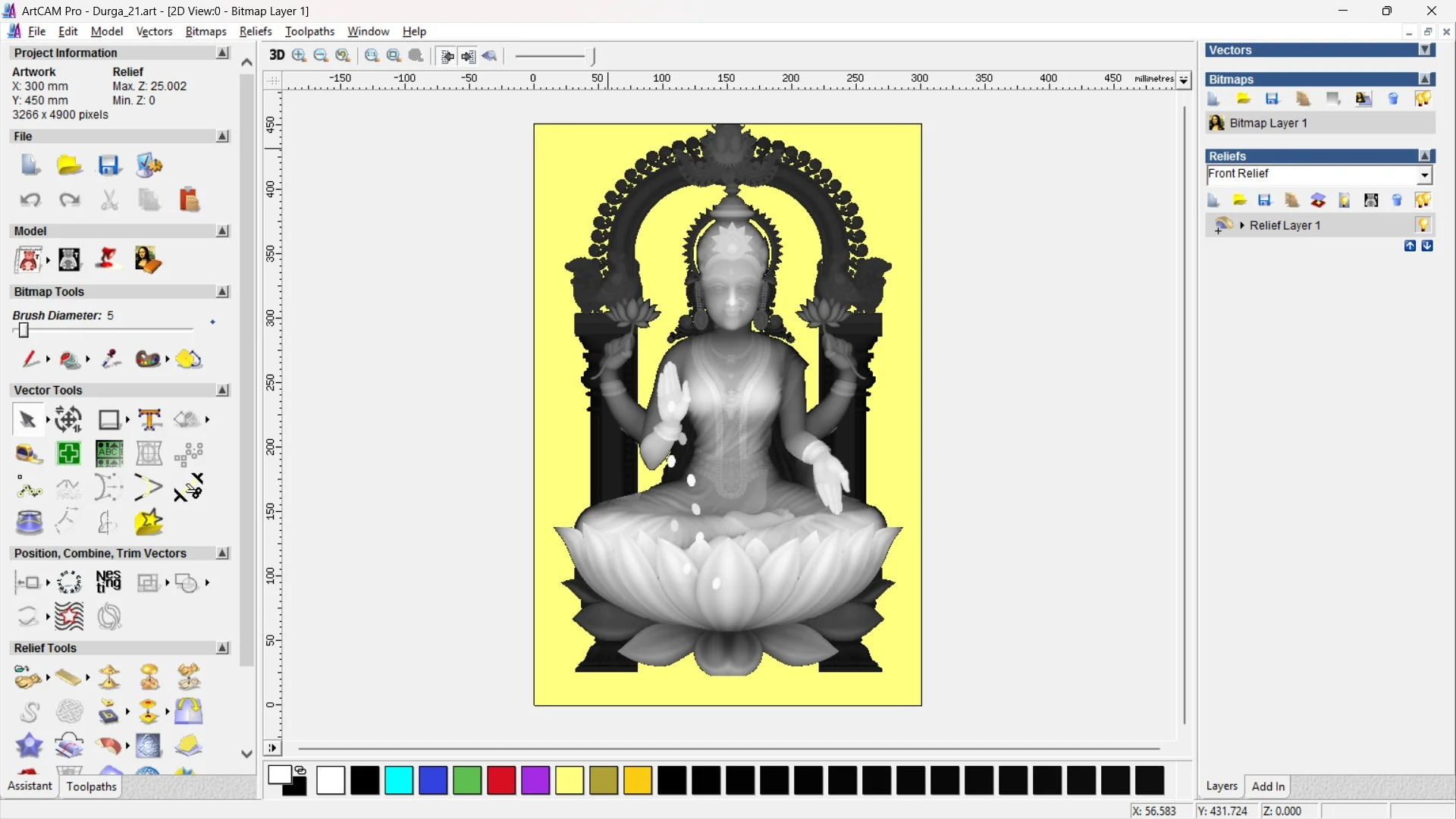Click the paste clipboard icon

pos(189,200)
